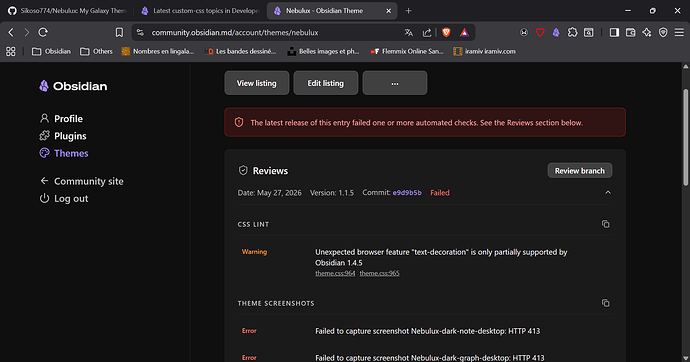Click the share page icon
Viewport: 690px width, 362px height.
click(427, 32)
